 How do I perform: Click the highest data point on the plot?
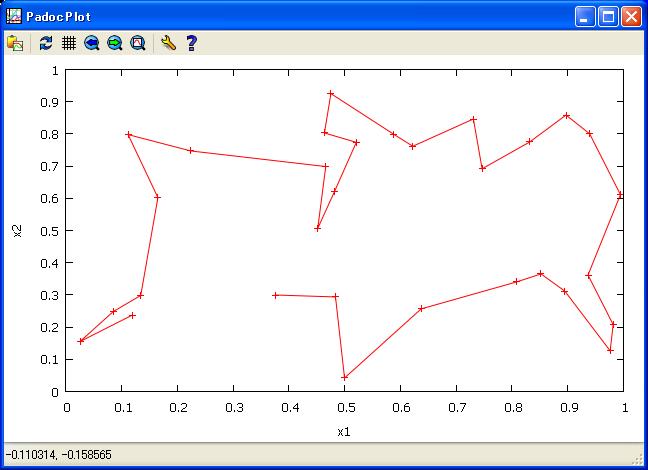330,94
